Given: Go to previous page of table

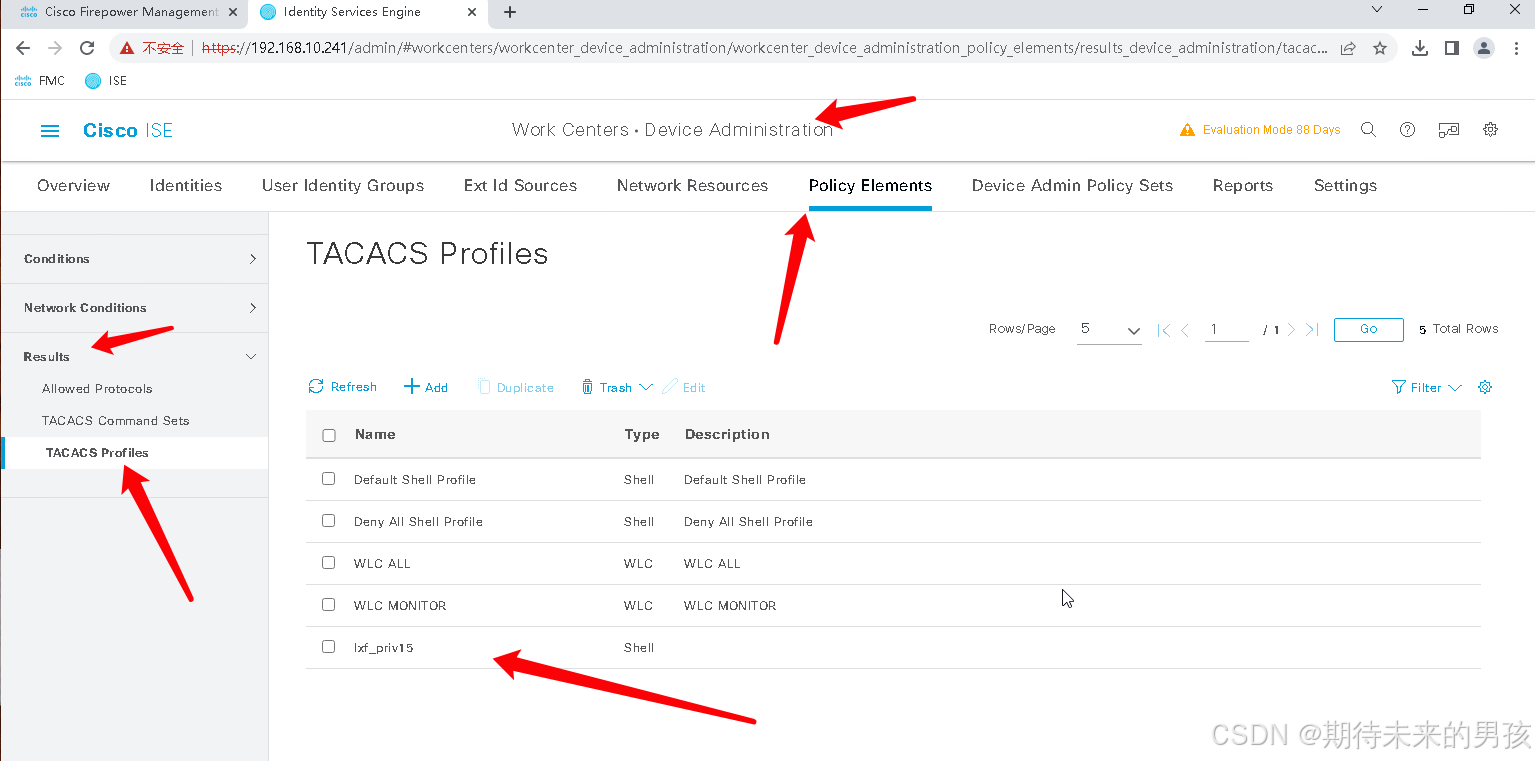Looking at the screenshot, I should [1185, 330].
